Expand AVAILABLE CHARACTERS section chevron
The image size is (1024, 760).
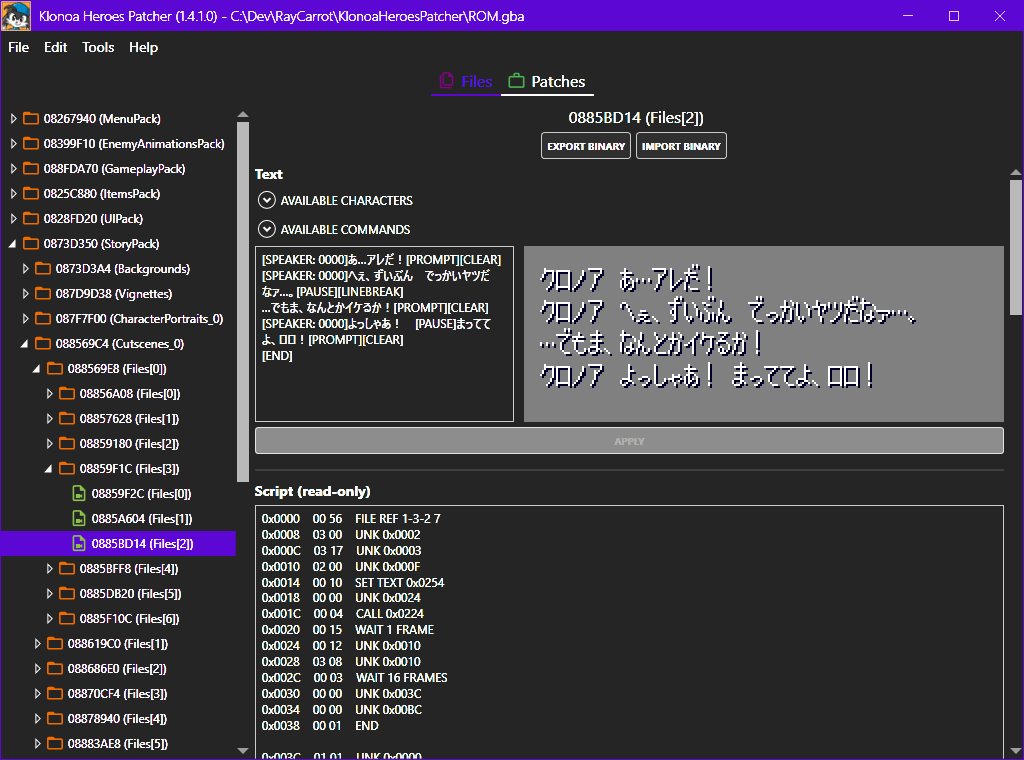266,200
